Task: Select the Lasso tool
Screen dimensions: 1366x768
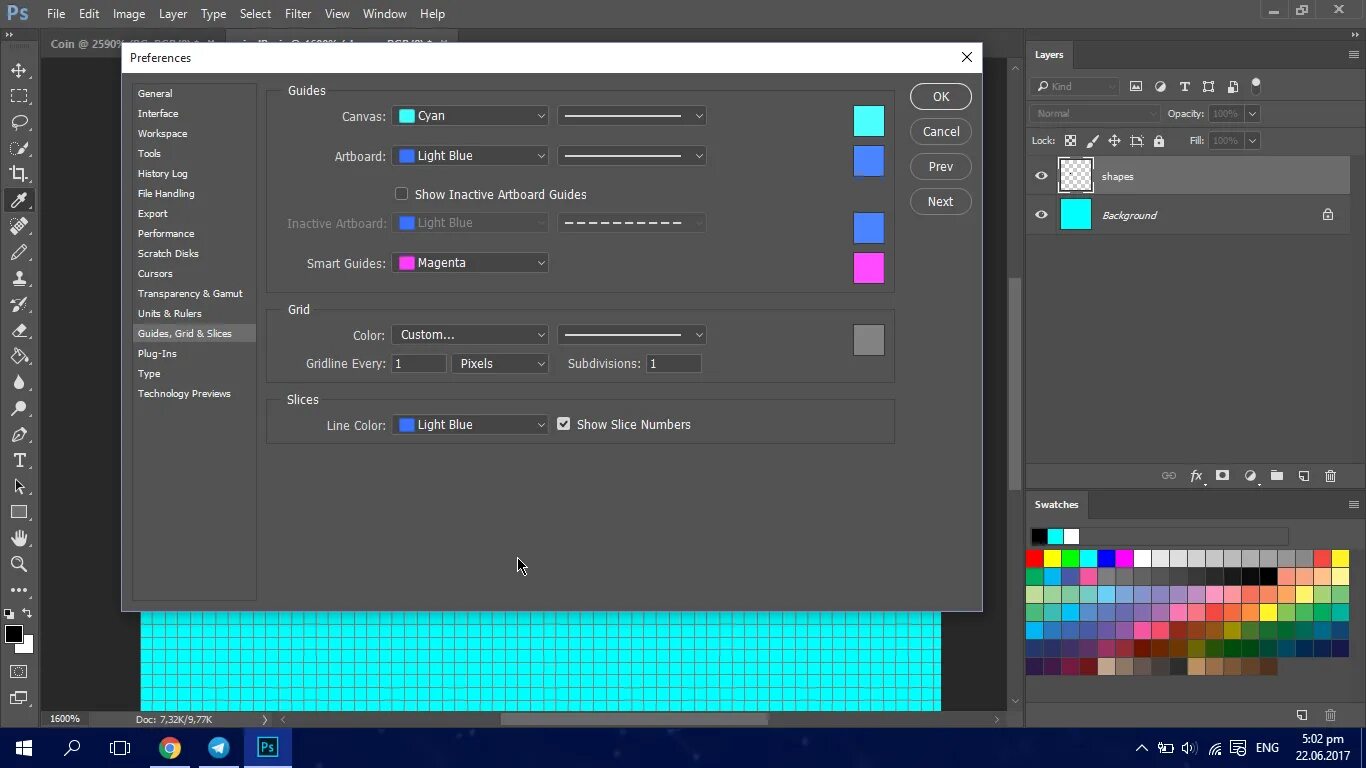Action: pos(18,122)
